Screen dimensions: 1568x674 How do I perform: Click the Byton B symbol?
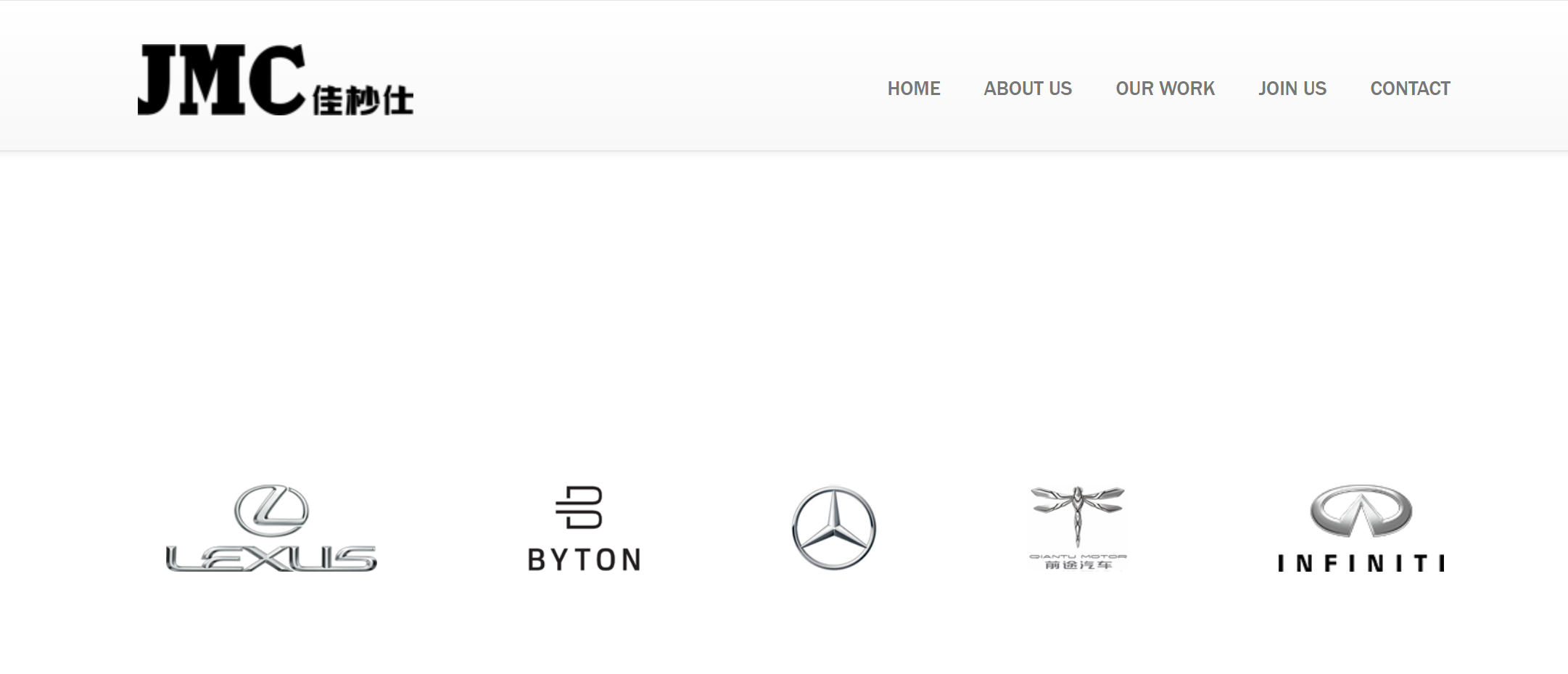580,507
